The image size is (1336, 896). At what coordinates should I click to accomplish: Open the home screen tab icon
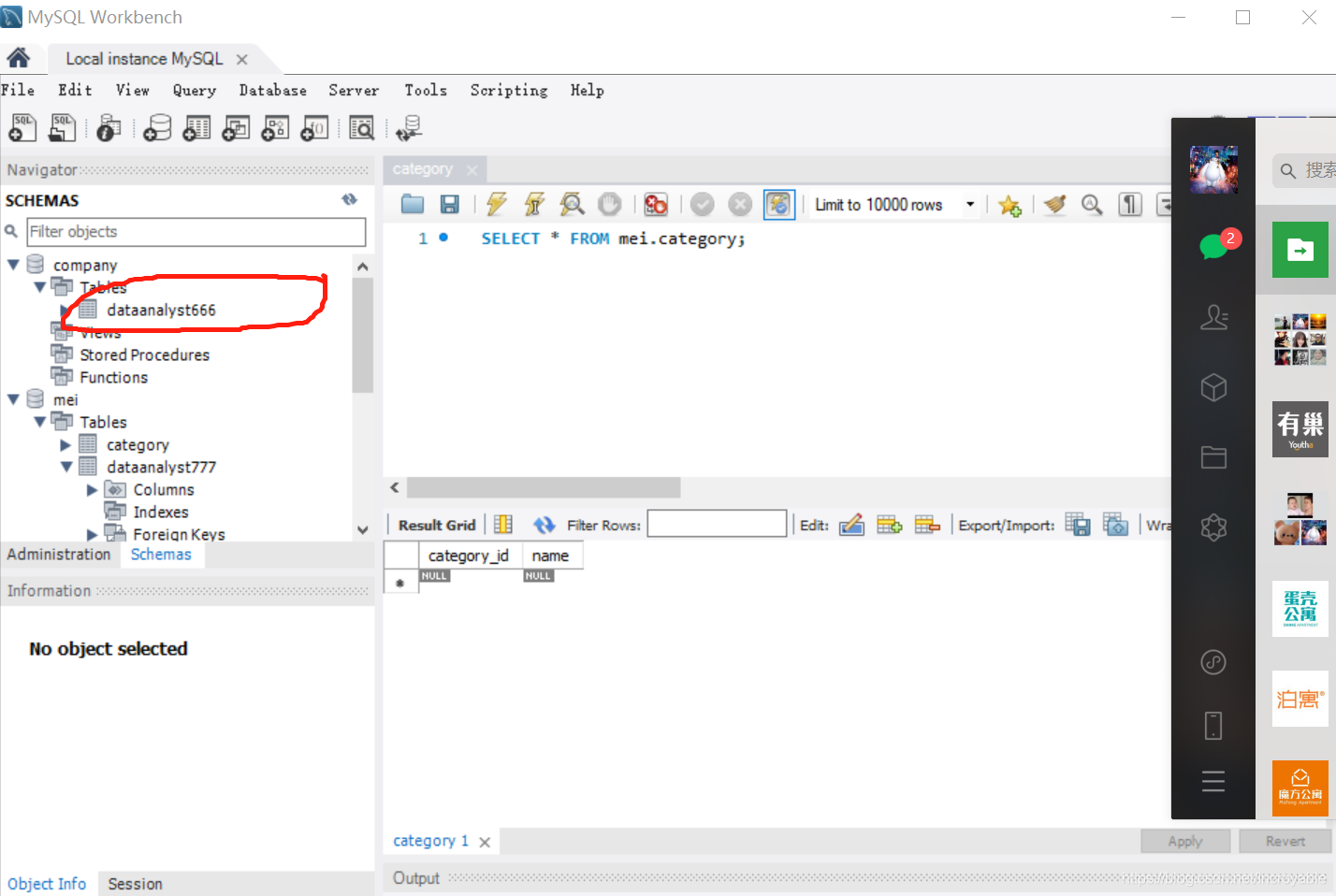[18, 59]
